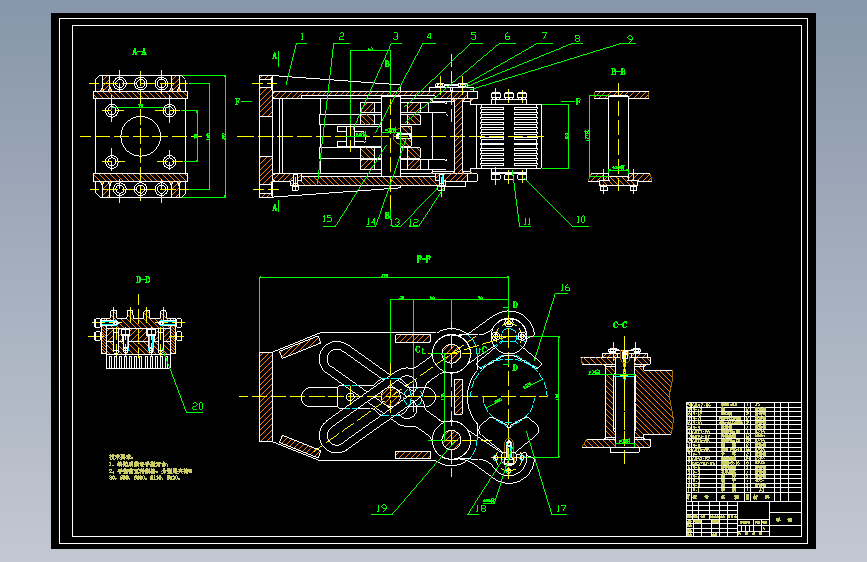867x562 pixels.
Task: Click the hatched block in the C-C view
Action: [654, 402]
